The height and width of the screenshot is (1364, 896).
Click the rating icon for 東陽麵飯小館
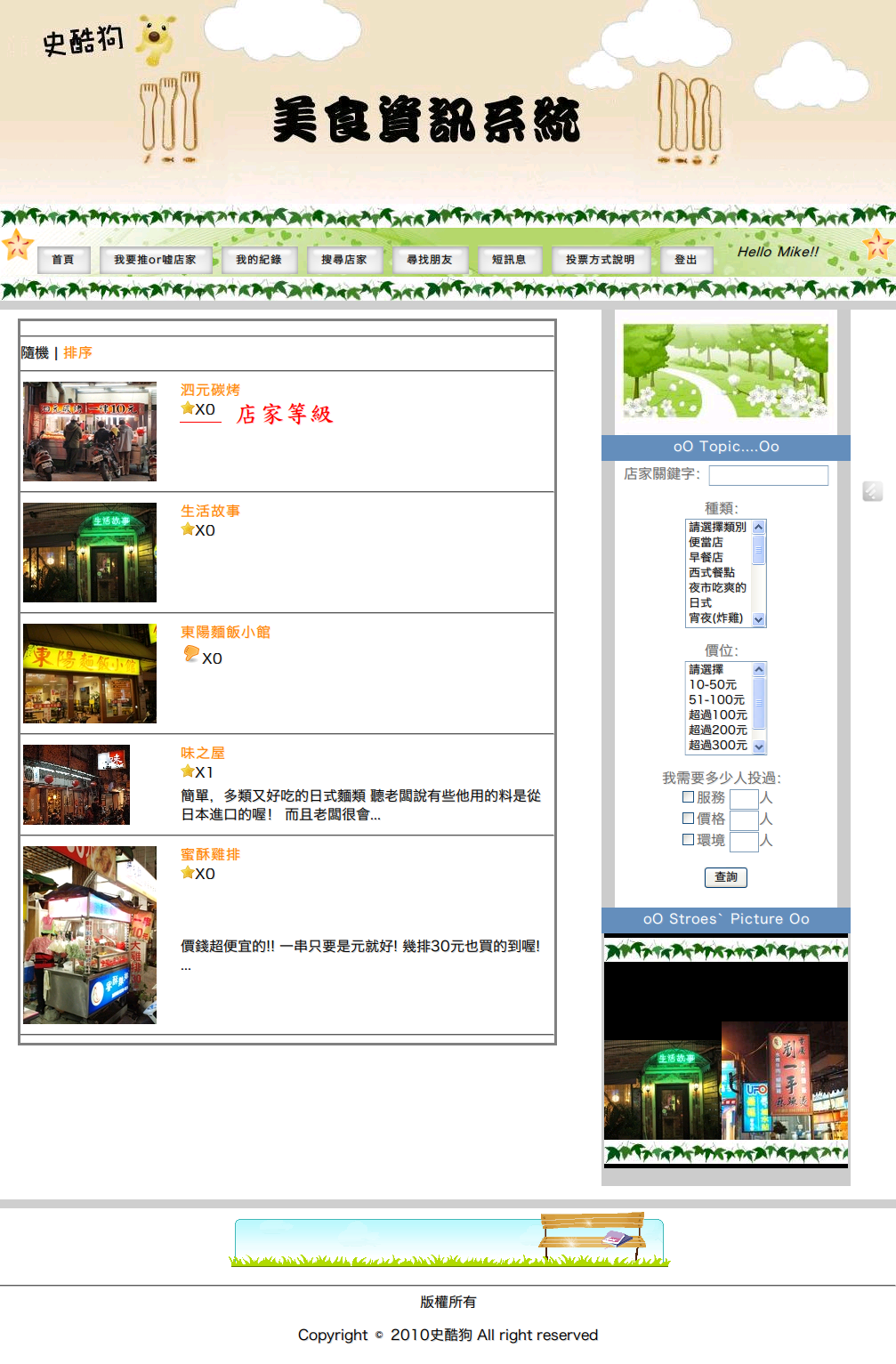coord(191,655)
